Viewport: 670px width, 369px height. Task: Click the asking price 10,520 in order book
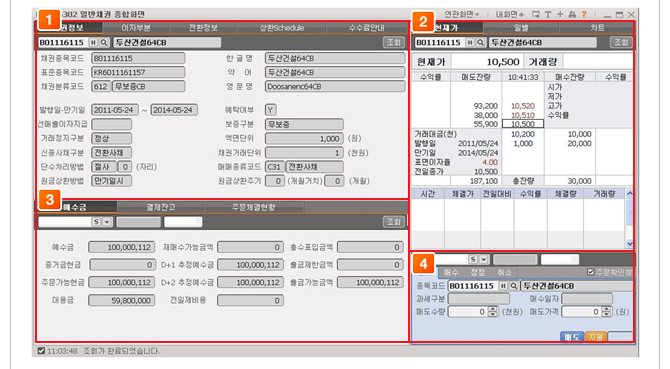click(x=523, y=106)
